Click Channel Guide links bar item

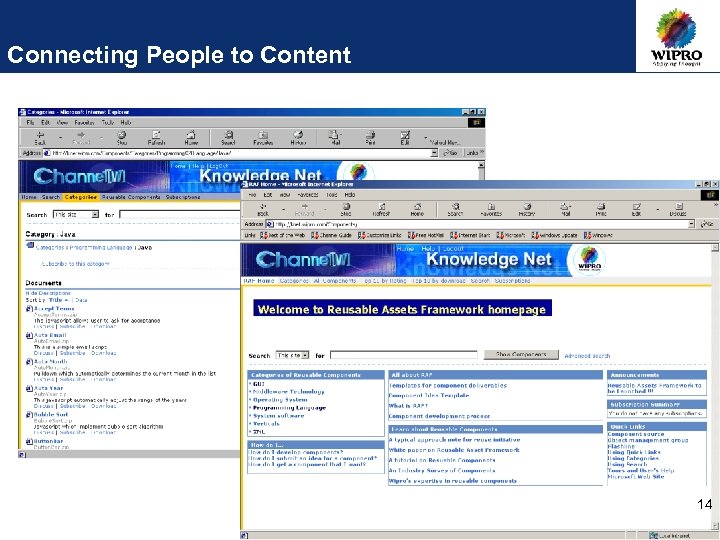tap(332, 235)
